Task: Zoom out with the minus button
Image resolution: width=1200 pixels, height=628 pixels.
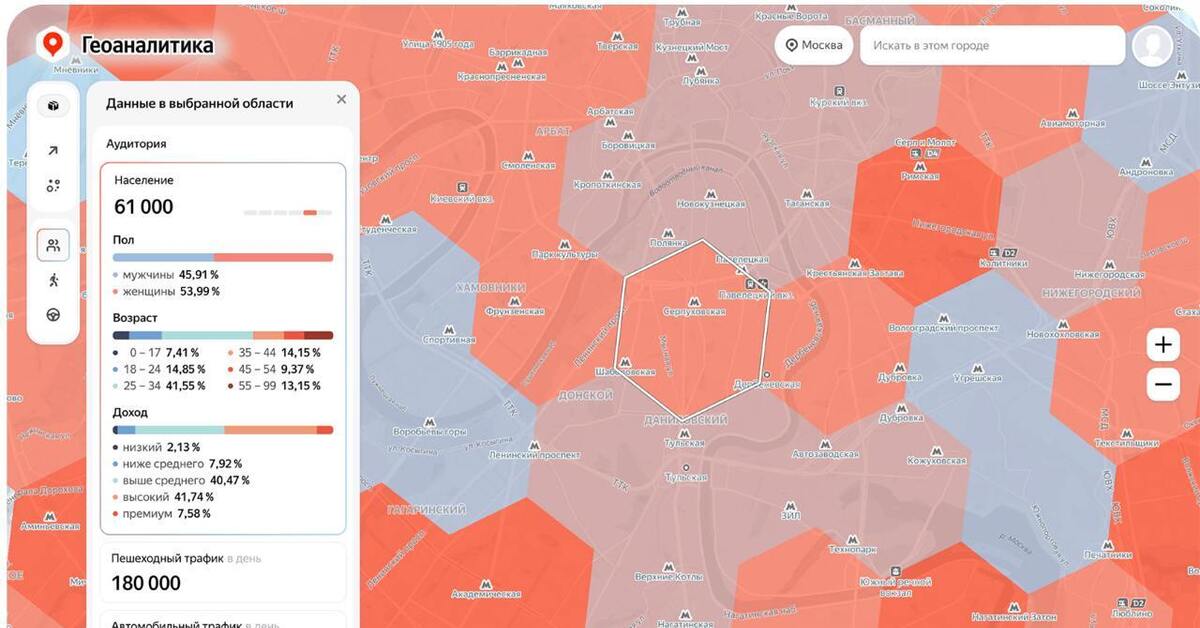Action: [1162, 384]
